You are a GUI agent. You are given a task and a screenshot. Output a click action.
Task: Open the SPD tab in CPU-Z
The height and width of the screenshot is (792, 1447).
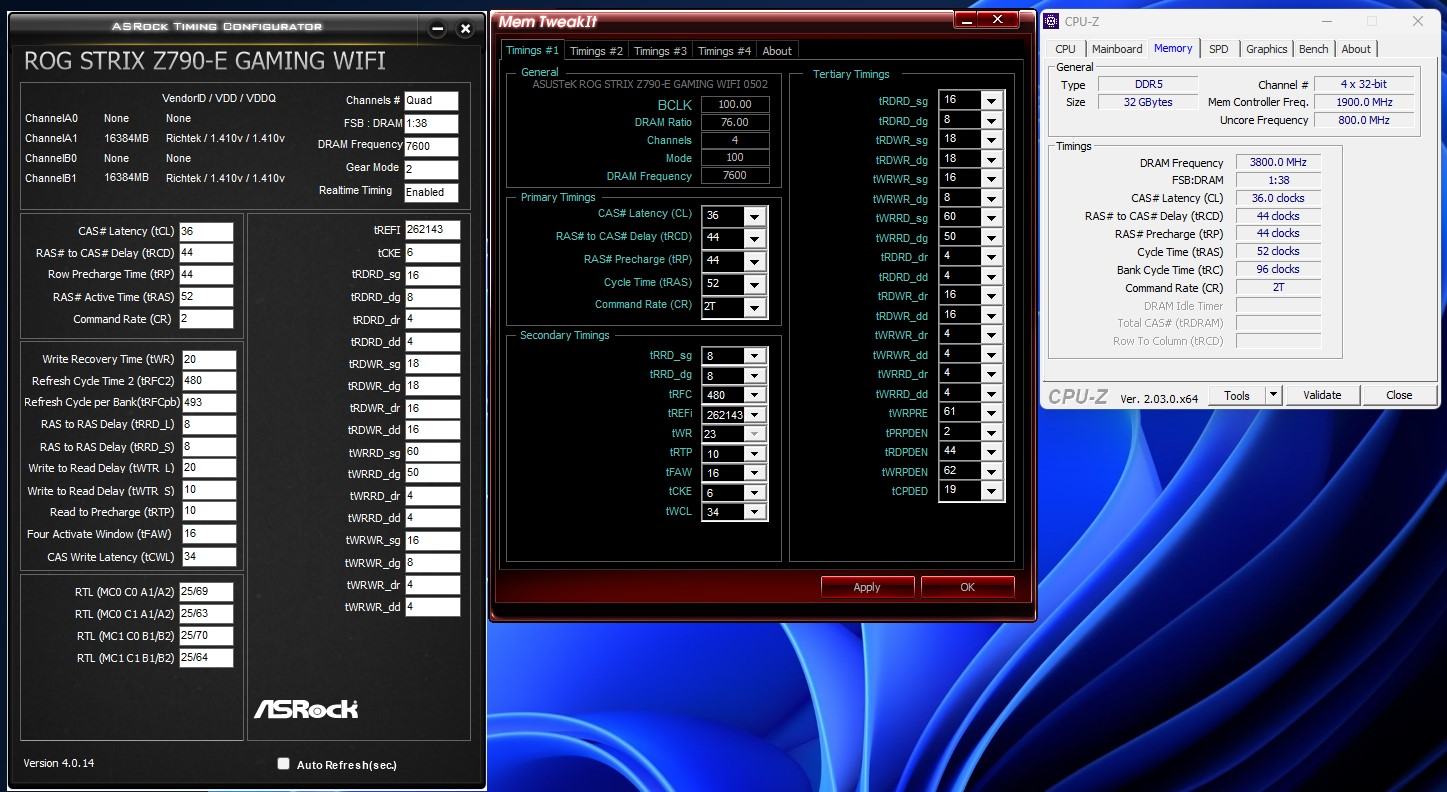(x=1218, y=49)
